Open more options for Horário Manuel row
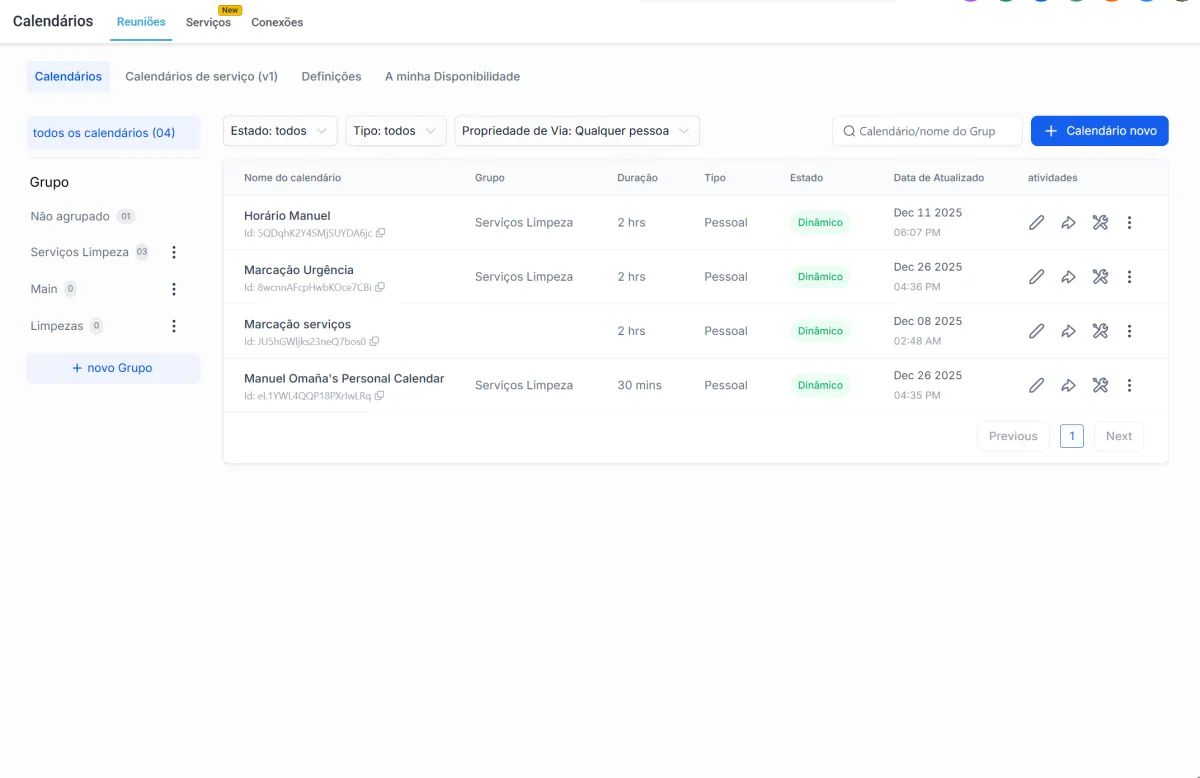 [1130, 223]
